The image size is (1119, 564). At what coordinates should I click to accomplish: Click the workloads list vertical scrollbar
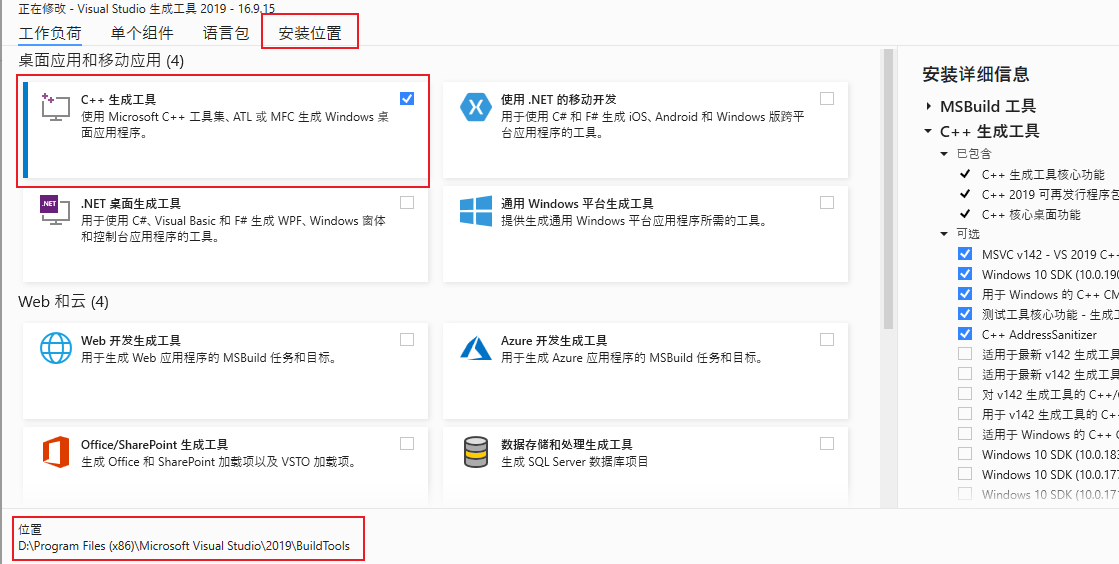pyautogui.click(x=888, y=189)
